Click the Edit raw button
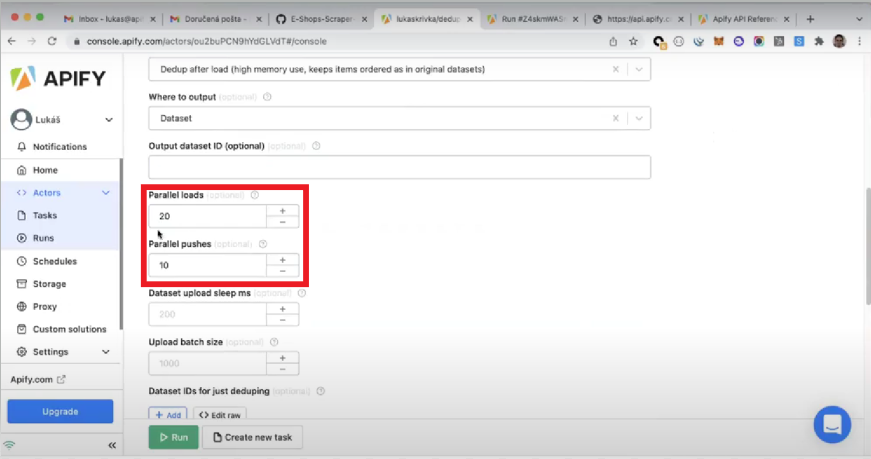Screen dimensions: 871x459 [220, 415]
